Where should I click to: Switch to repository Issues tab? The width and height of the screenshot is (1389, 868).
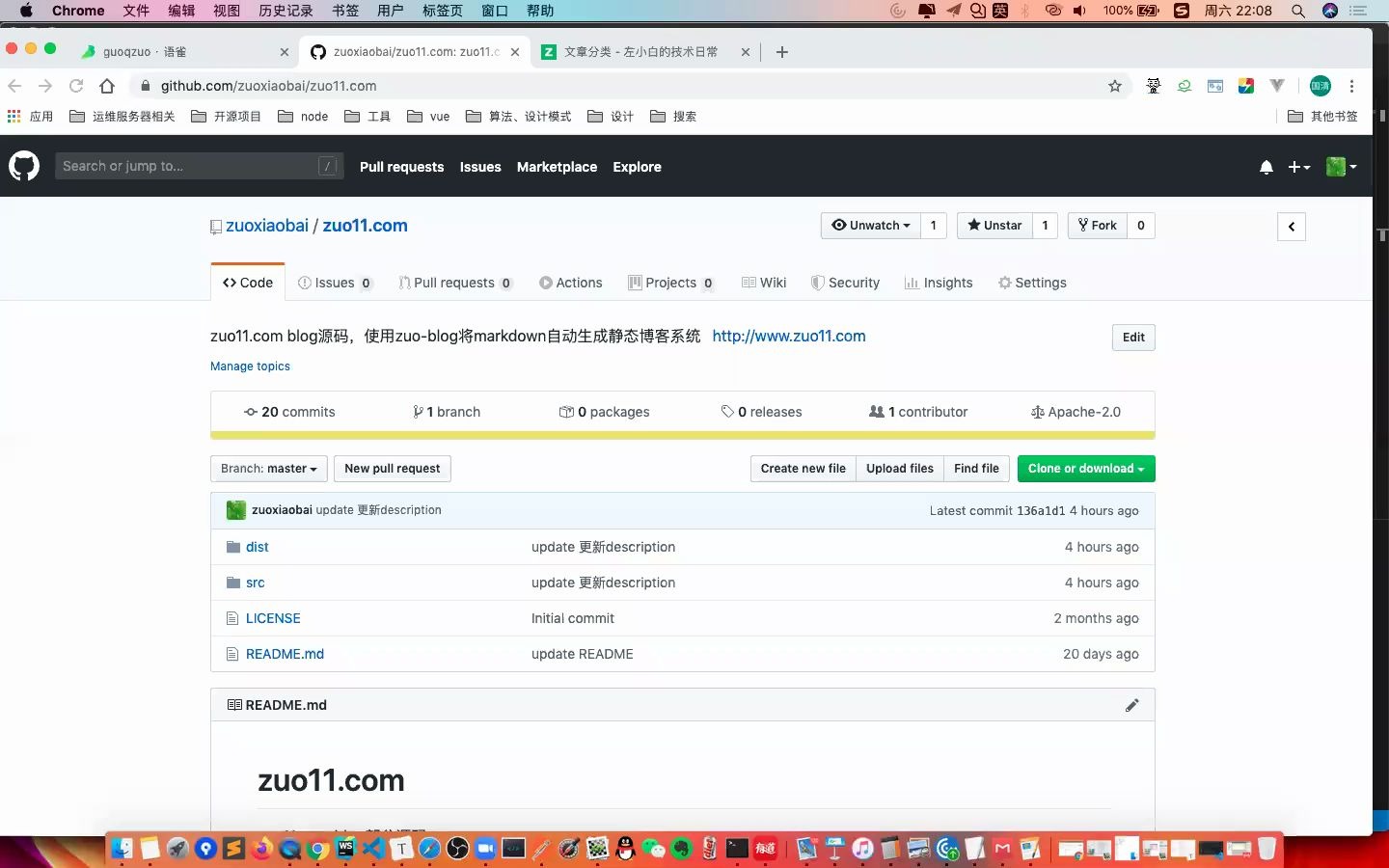[335, 283]
